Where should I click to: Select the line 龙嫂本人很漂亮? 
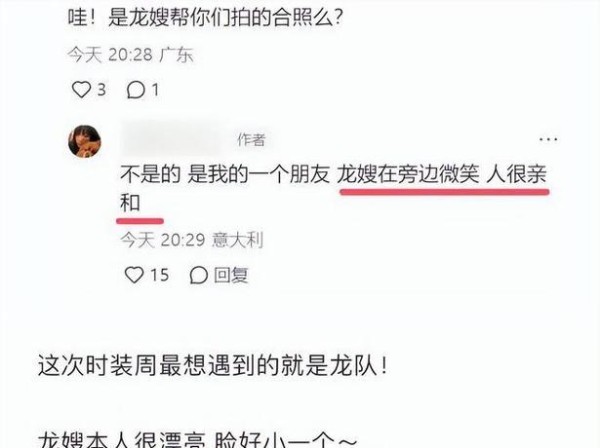[x=122, y=440]
